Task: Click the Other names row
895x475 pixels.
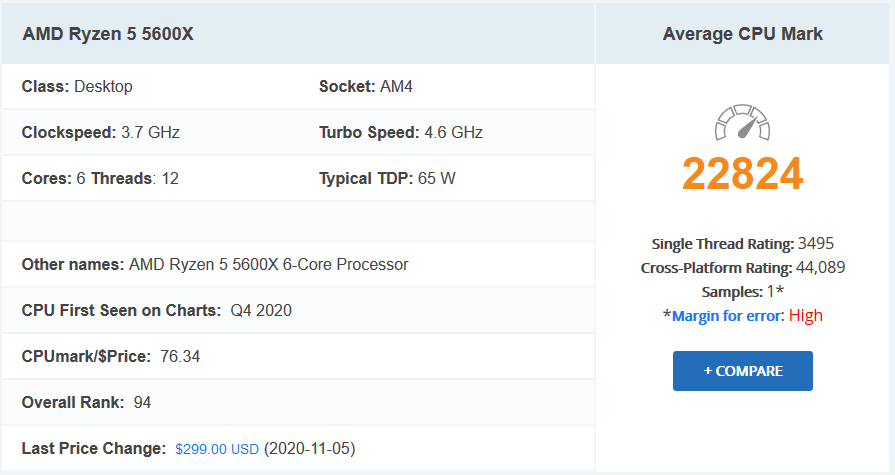Action: click(215, 265)
